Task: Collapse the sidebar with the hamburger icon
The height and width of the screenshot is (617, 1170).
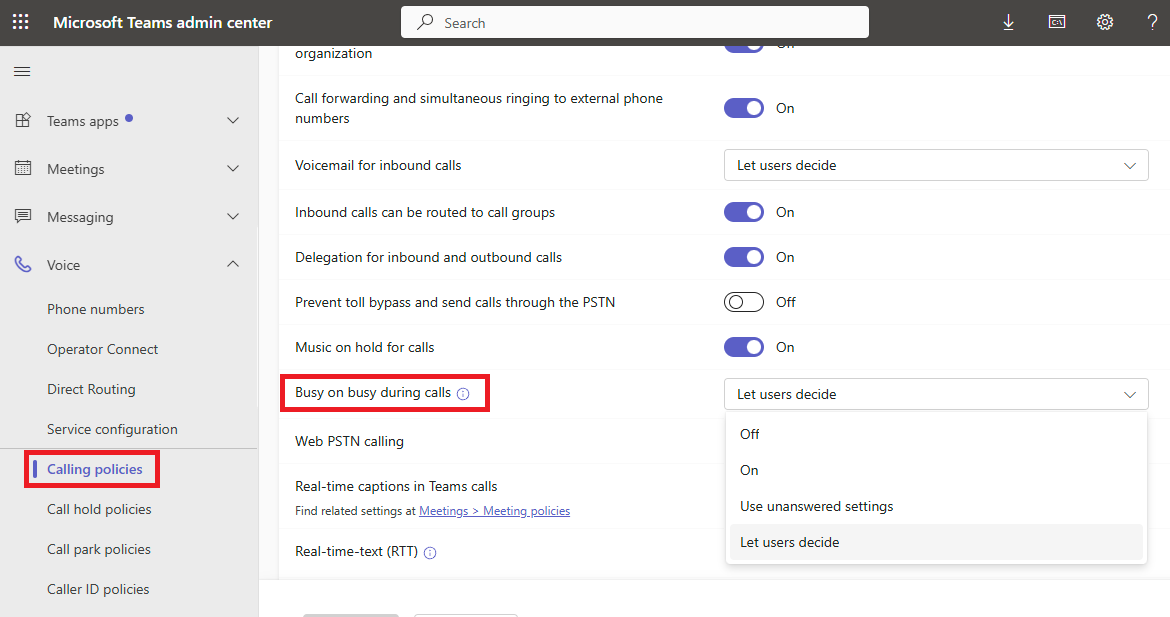Action: click(21, 71)
